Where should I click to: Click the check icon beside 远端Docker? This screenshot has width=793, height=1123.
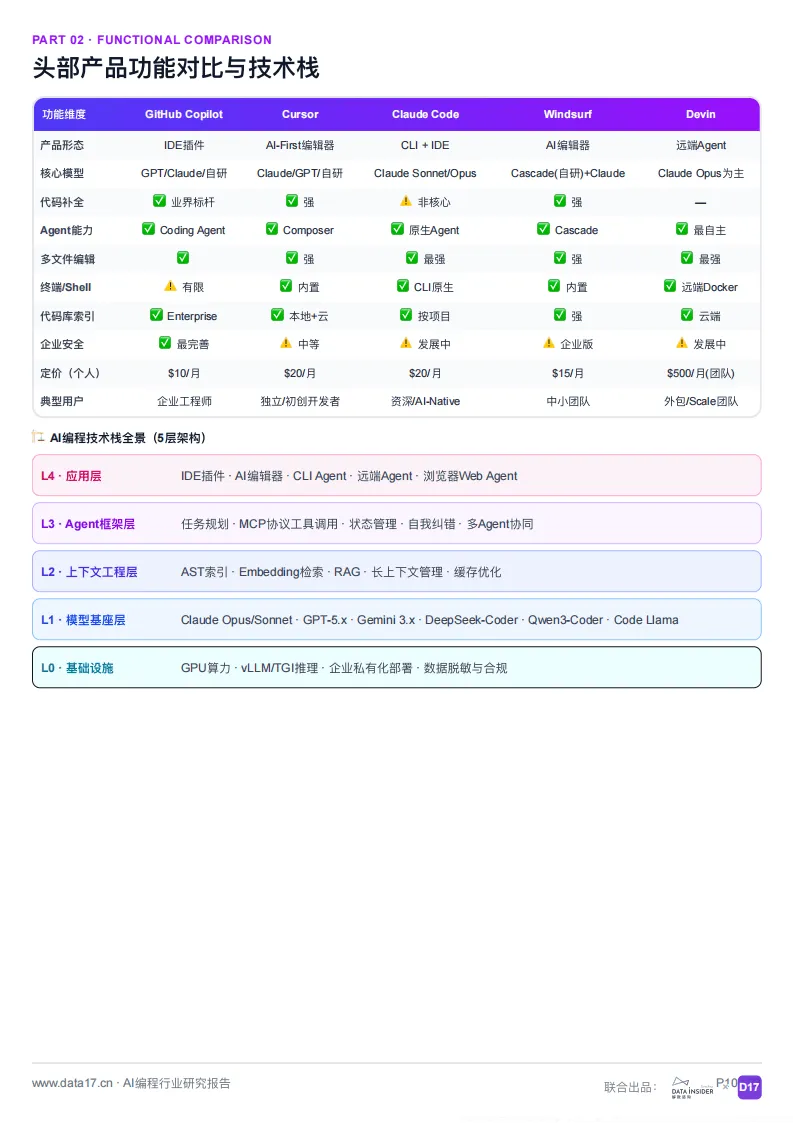(670, 286)
